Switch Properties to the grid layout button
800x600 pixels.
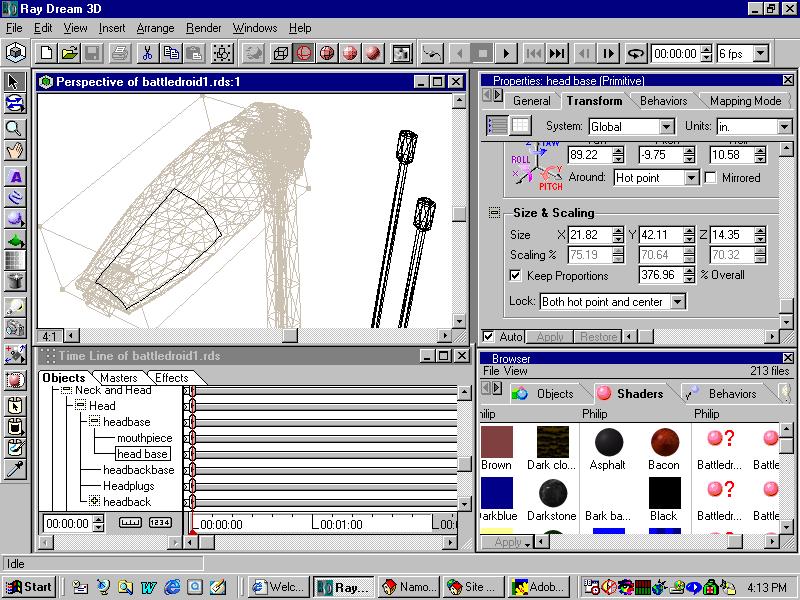(x=520, y=126)
